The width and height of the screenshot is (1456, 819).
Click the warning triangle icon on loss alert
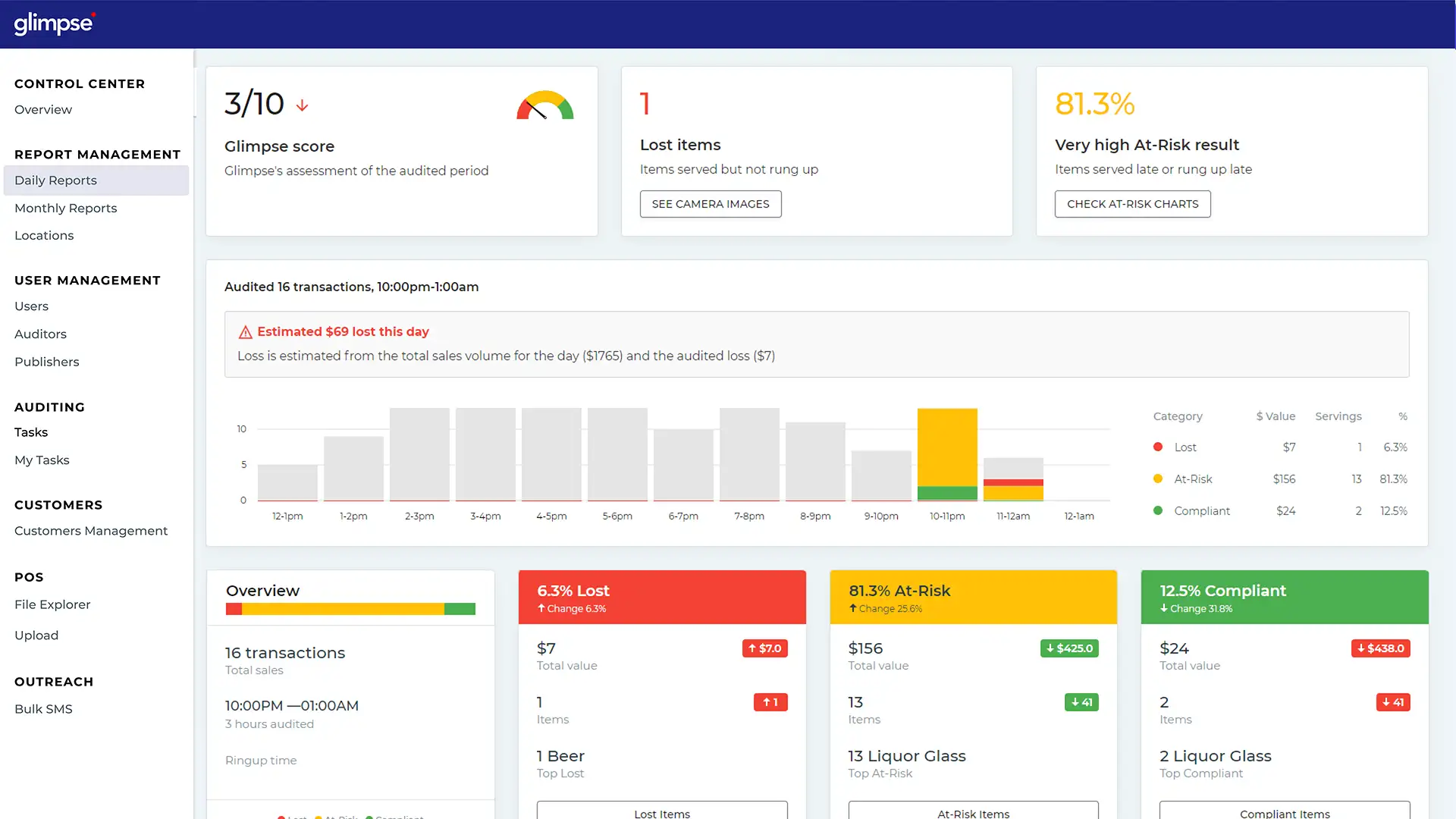pyautogui.click(x=245, y=332)
